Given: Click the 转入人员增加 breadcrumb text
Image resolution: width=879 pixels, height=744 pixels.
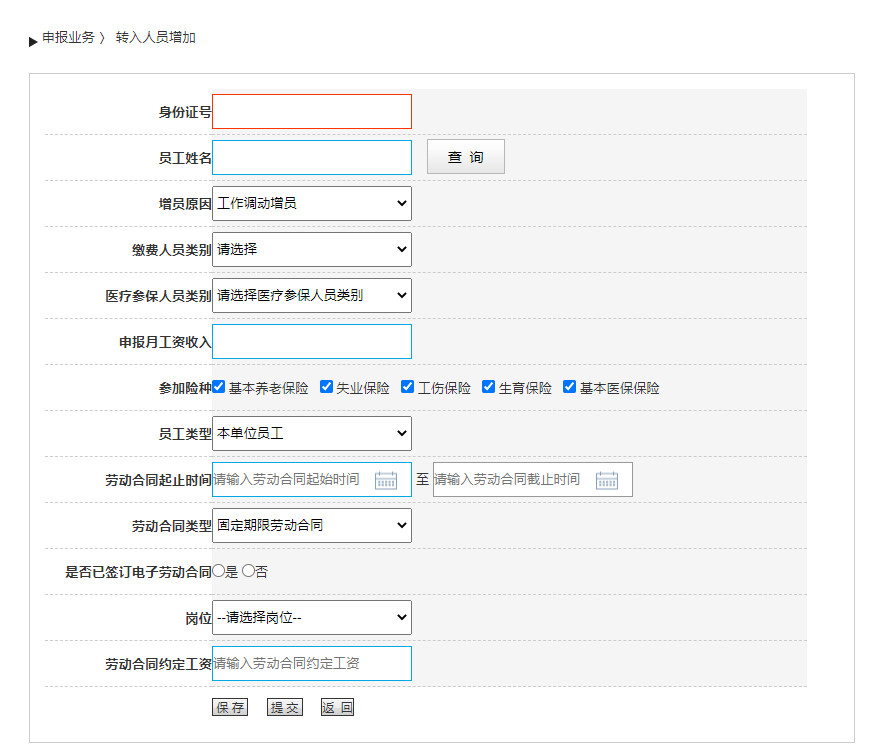Looking at the screenshot, I should (x=155, y=38).
